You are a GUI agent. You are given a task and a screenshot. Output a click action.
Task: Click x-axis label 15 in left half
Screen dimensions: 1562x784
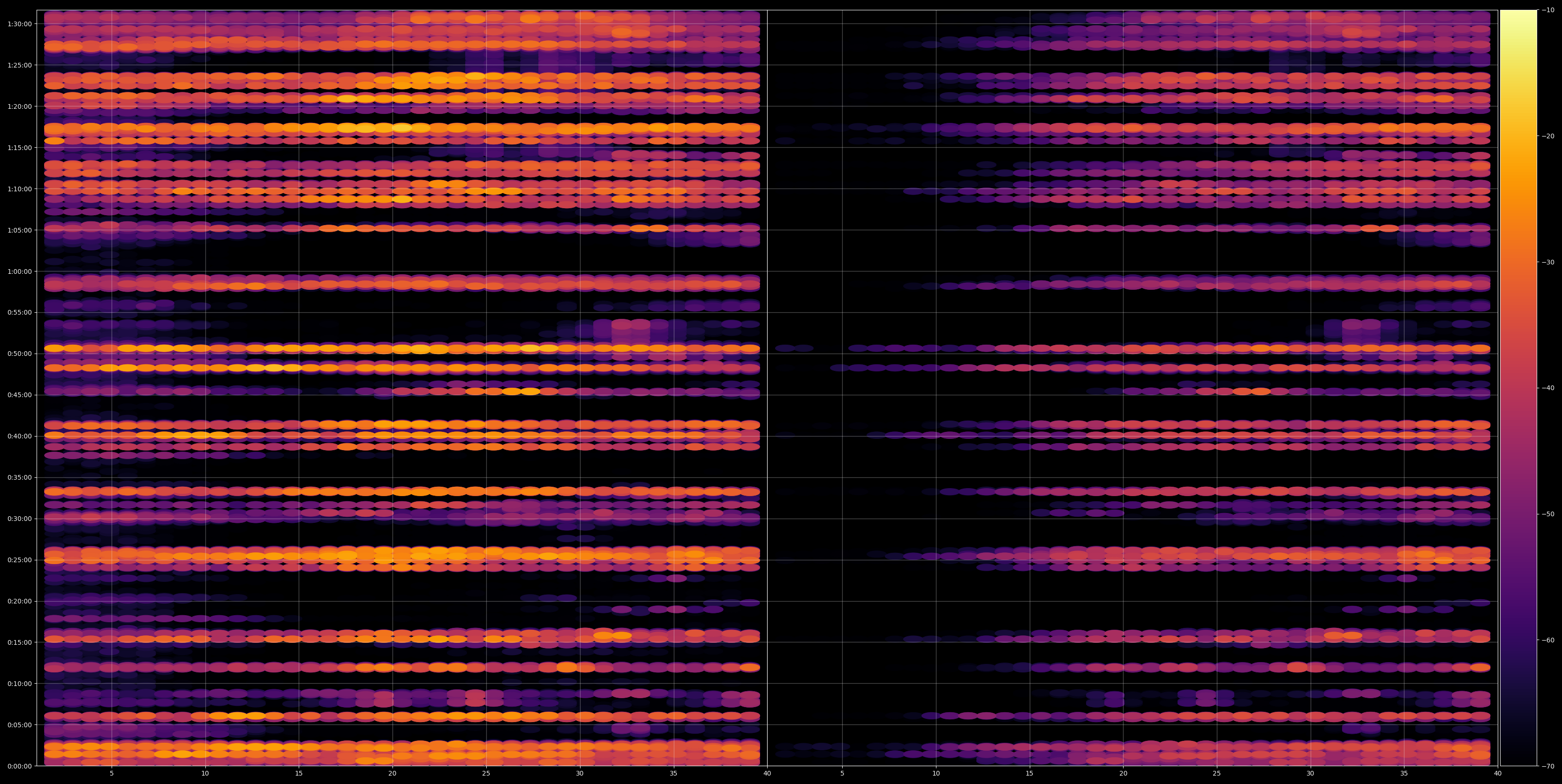[299, 774]
